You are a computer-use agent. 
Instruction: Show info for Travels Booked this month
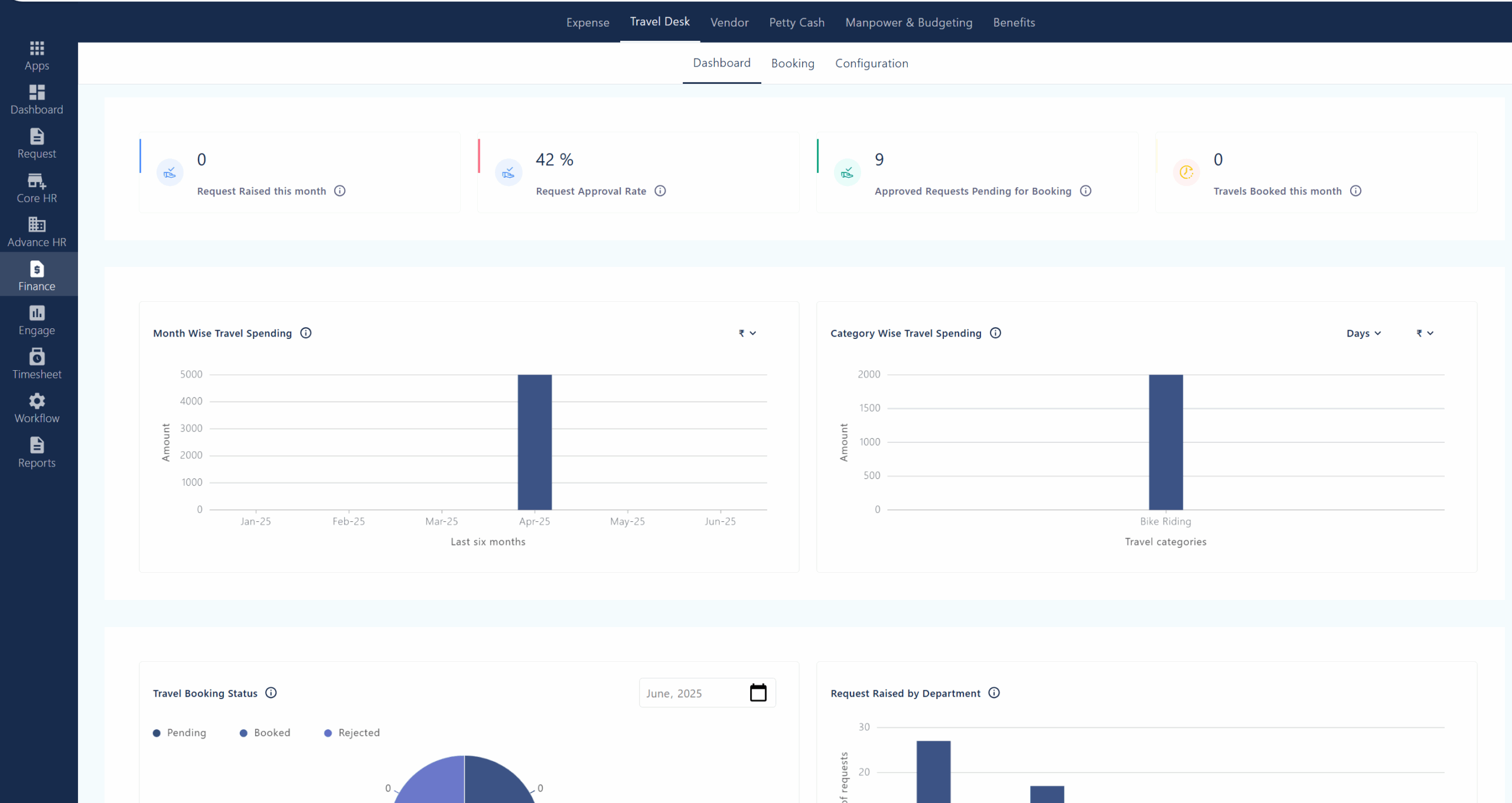[x=1356, y=191]
